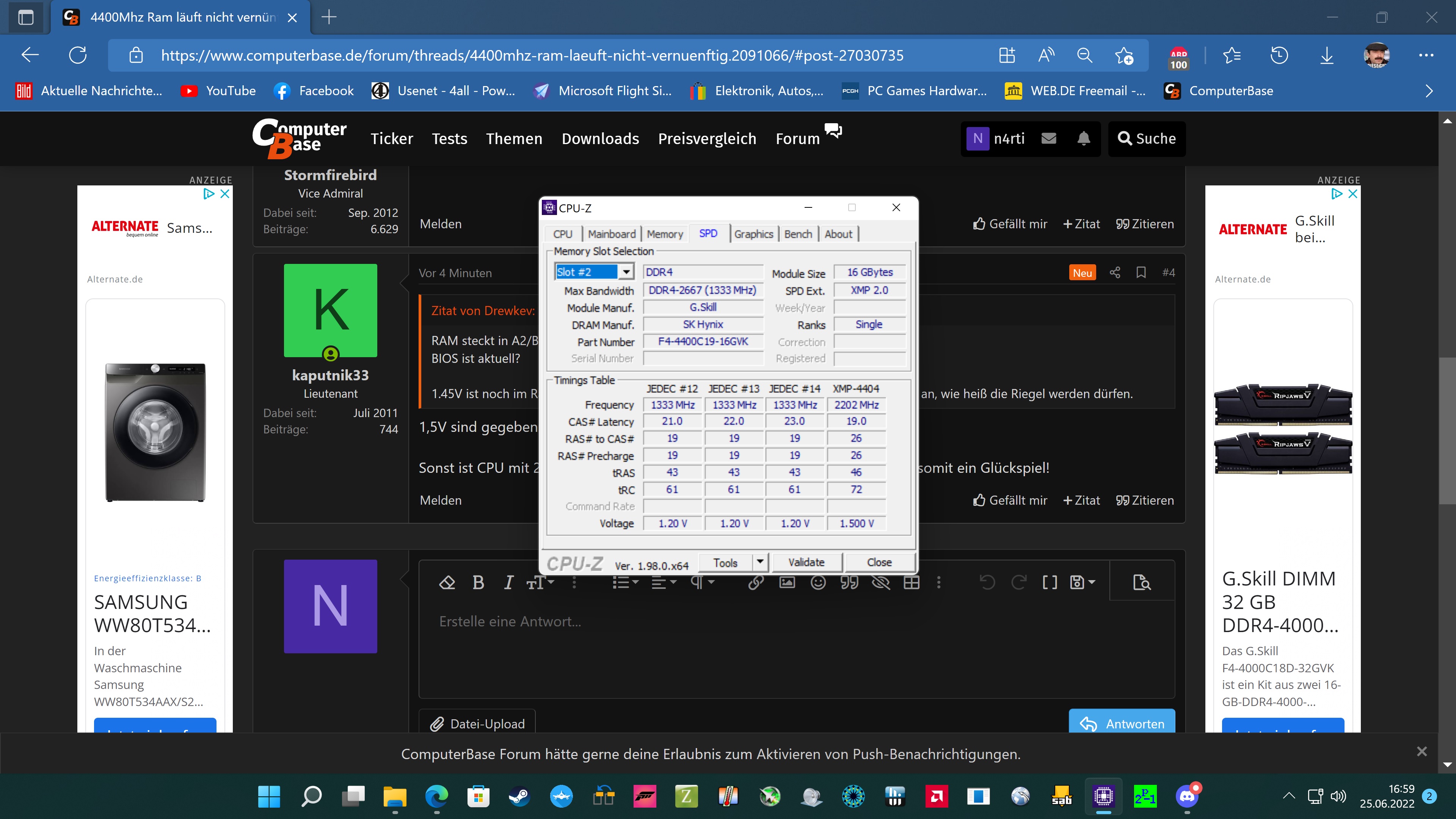This screenshot has height=819, width=1456.
Task: Click the eraser remove-formatting icon
Action: (x=447, y=582)
